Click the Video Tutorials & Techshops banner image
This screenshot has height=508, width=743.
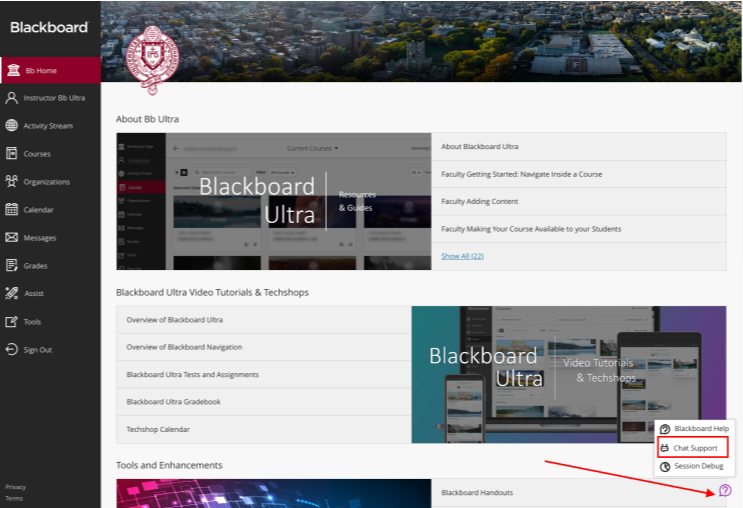tap(569, 374)
